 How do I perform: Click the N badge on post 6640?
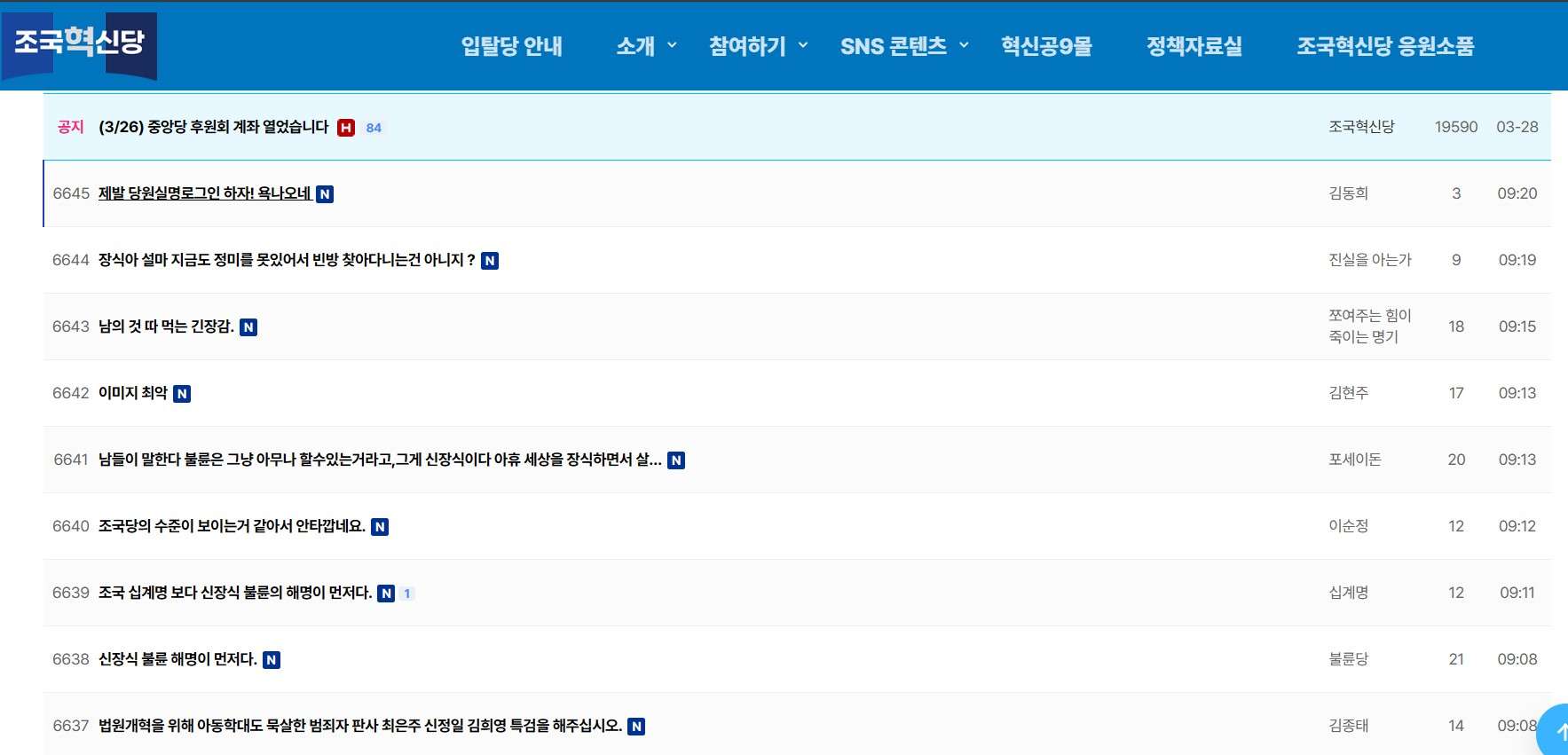click(x=380, y=527)
